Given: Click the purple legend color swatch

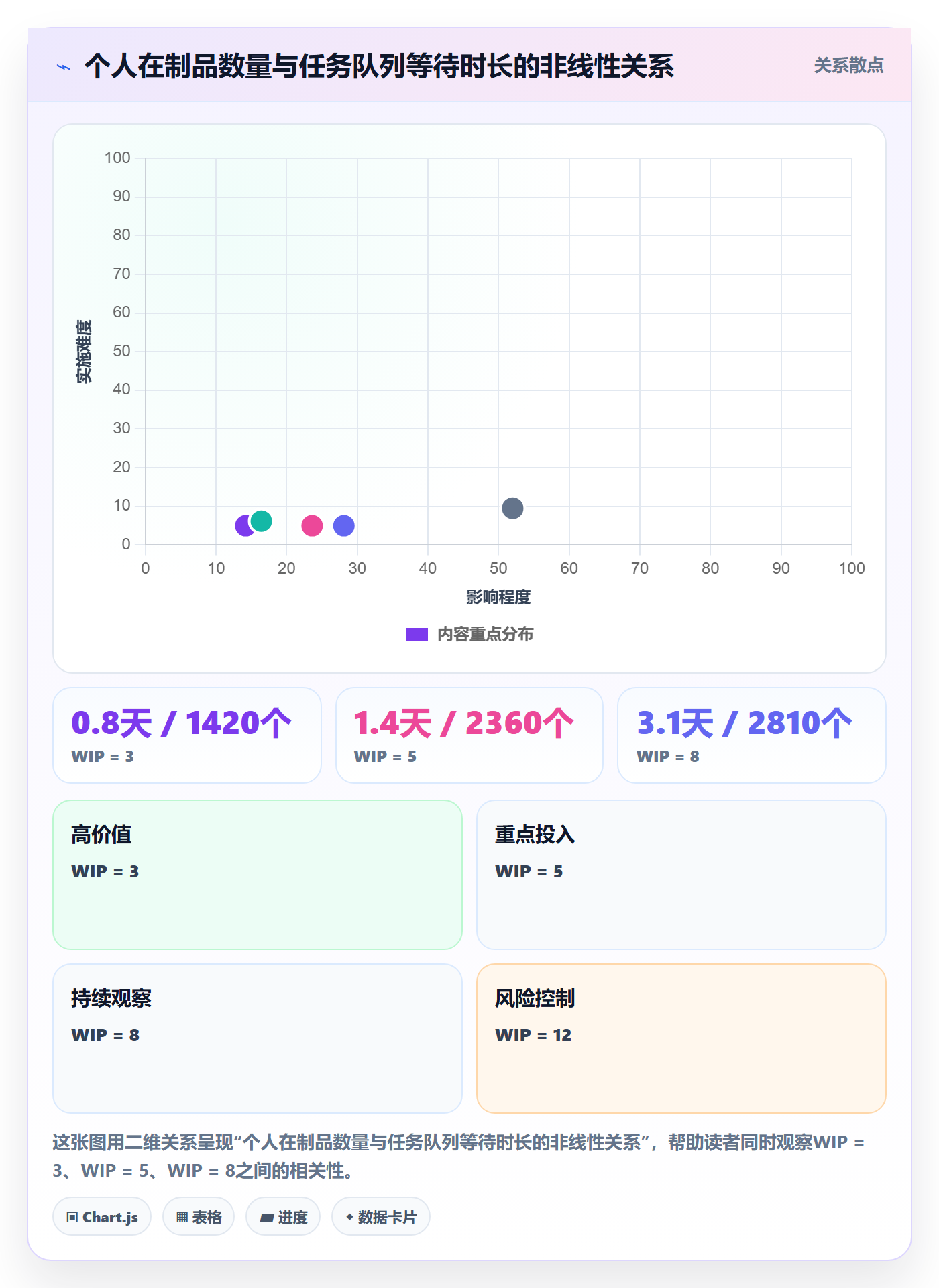Looking at the screenshot, I should tap(417, 634).
